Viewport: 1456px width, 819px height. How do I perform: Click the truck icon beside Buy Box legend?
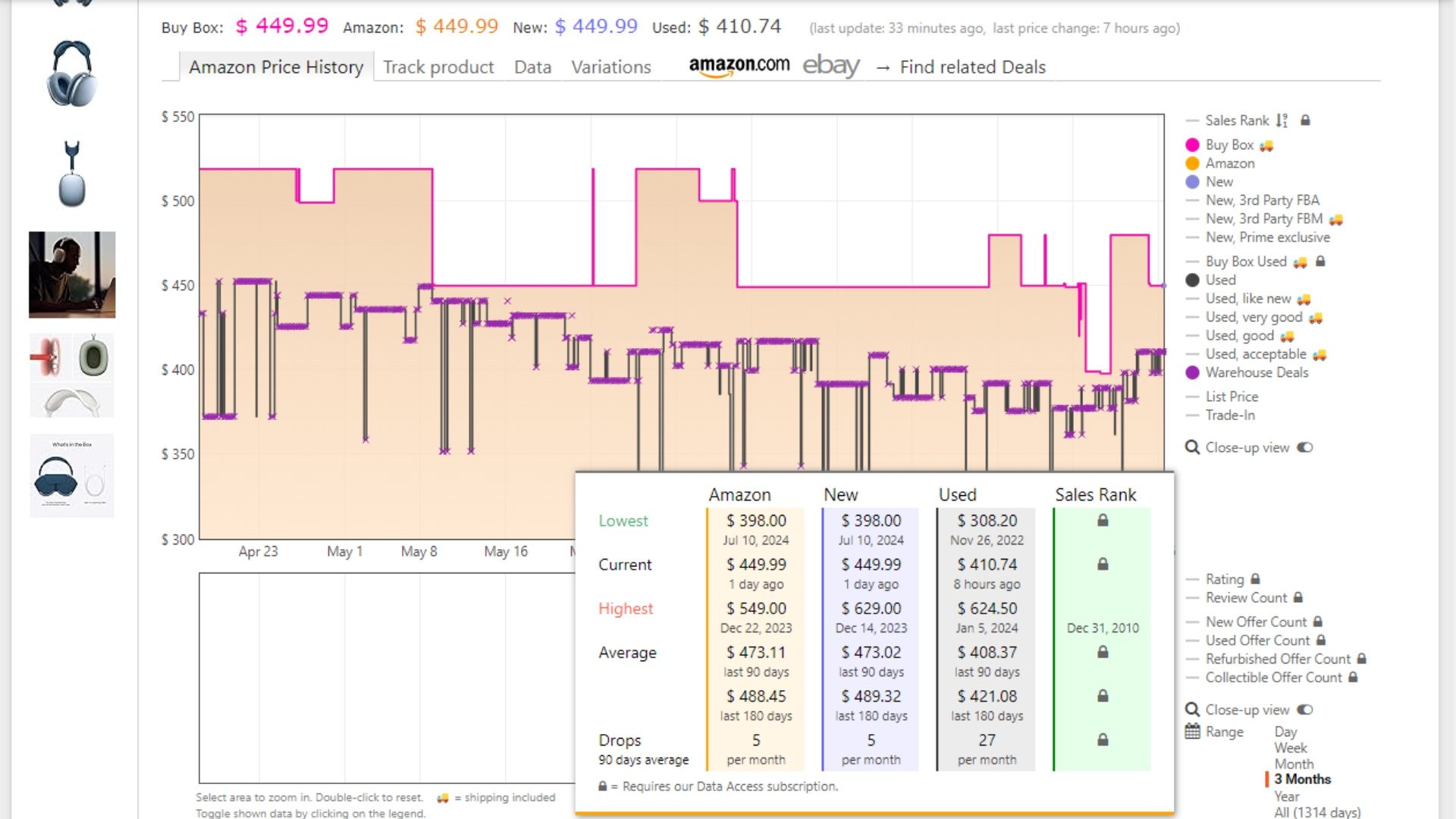point(1266,146)
